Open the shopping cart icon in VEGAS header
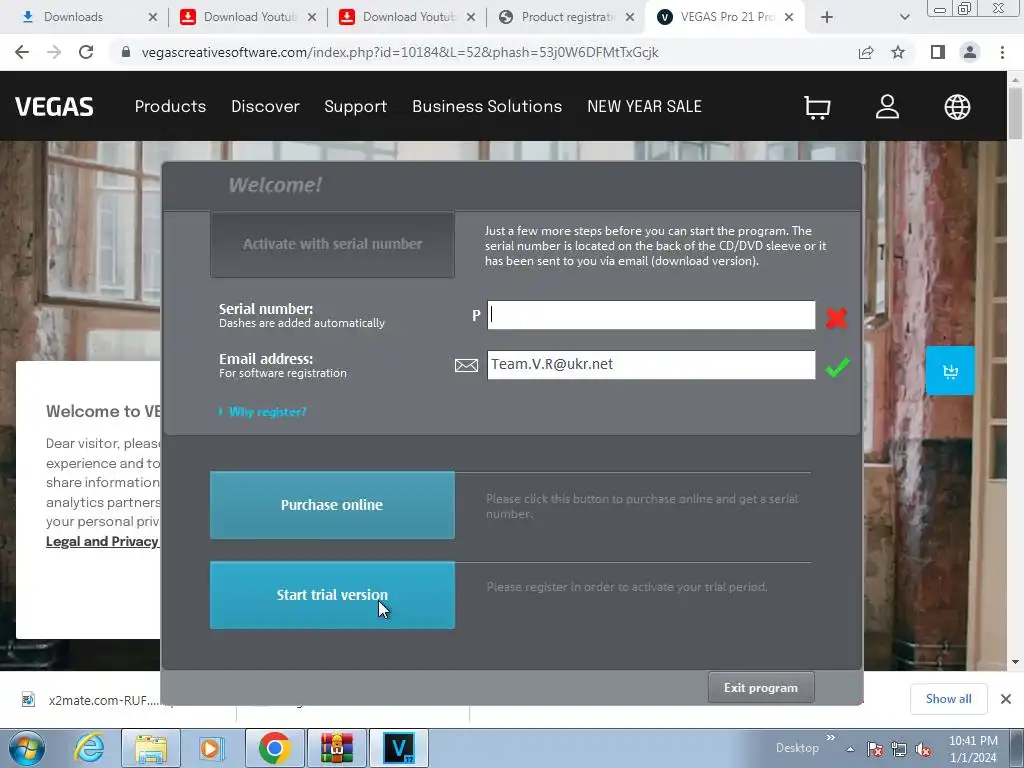This screenshot has width=1024, height=768. pos(817,107)
